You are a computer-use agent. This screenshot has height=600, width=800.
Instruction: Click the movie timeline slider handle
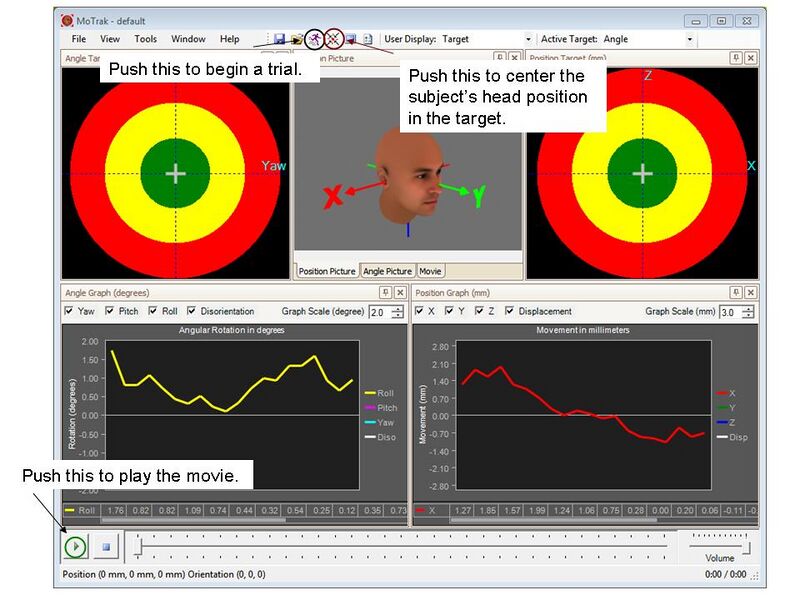(138, 546)
